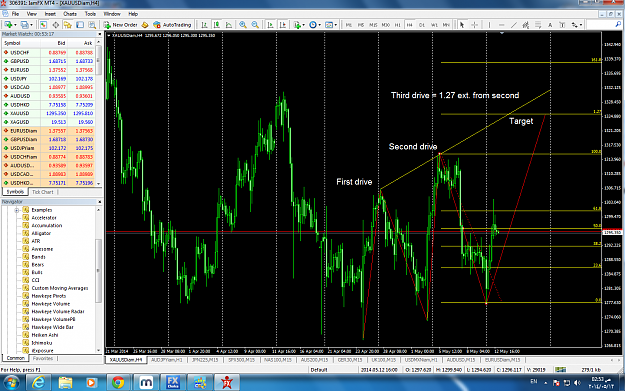Toggle chart shift icon

(x=283, y=25)
